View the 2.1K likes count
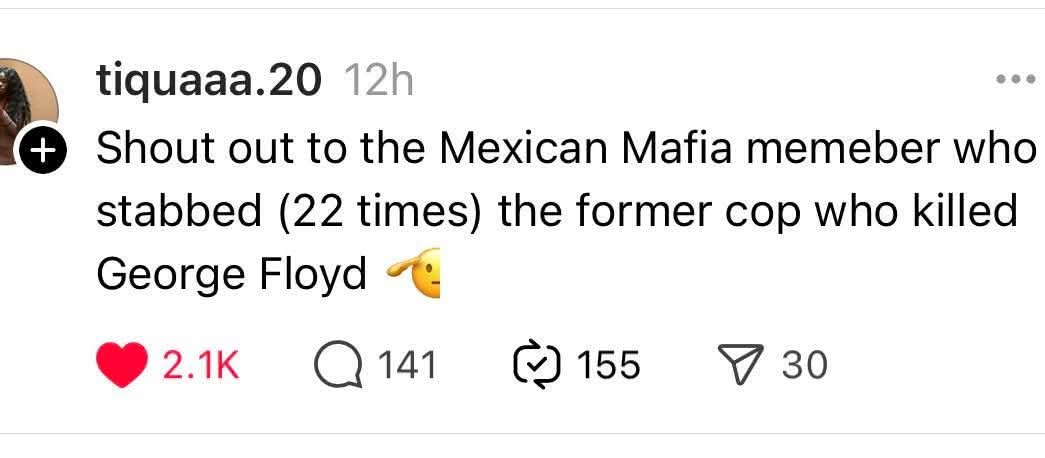 (201, 366)
